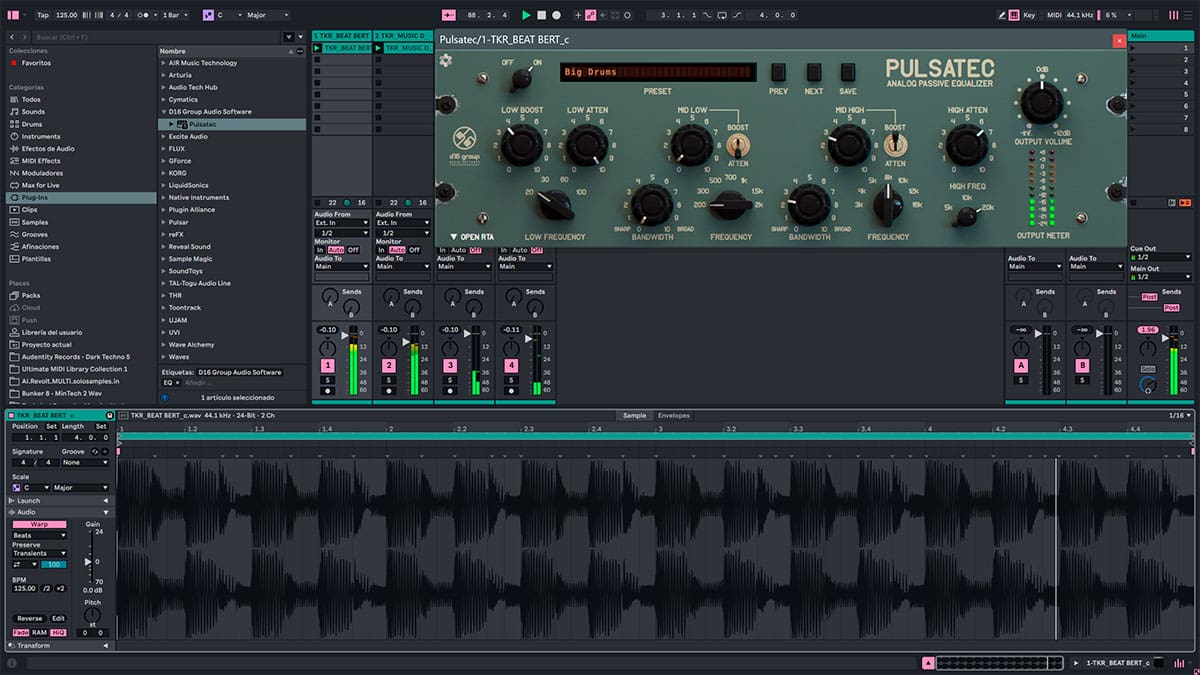Click the LOW BOOST knob
The image size is (1200, 675).
tap(521, 146)
